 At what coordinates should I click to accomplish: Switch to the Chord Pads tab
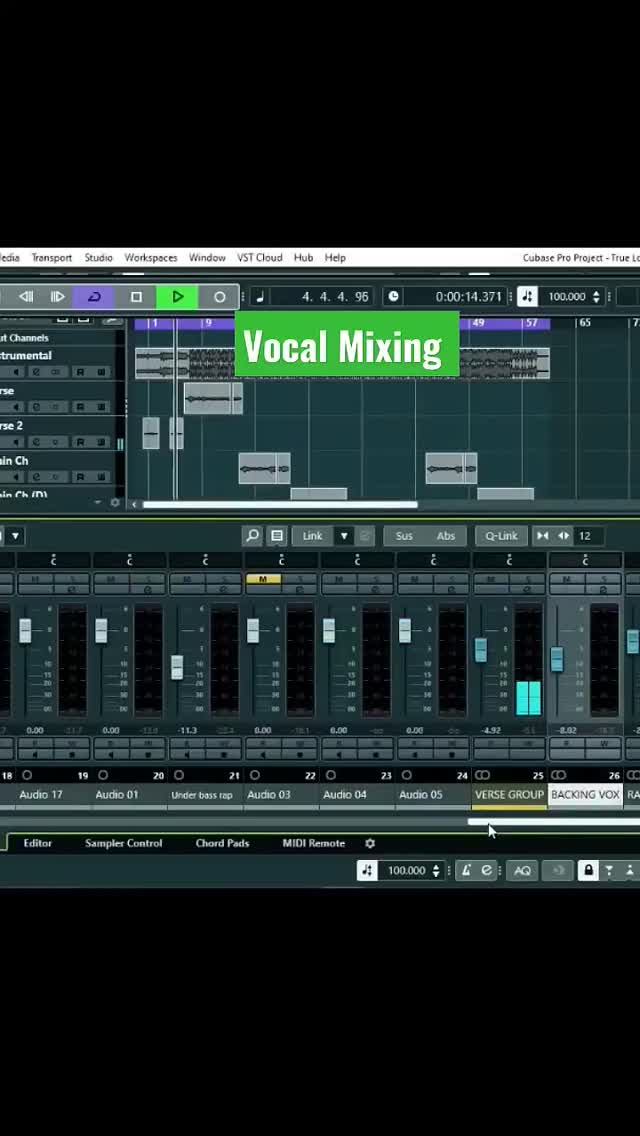[x=222, y=843]
